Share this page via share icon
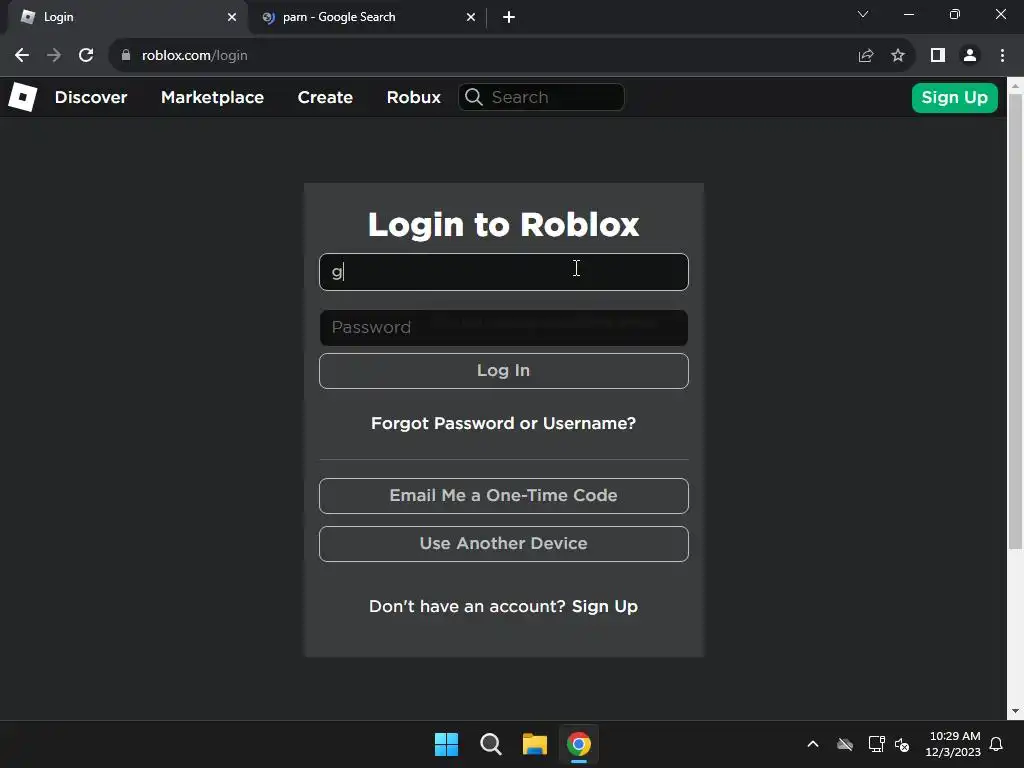Viewport: 1024px width, 768px height. coord(866,56)
